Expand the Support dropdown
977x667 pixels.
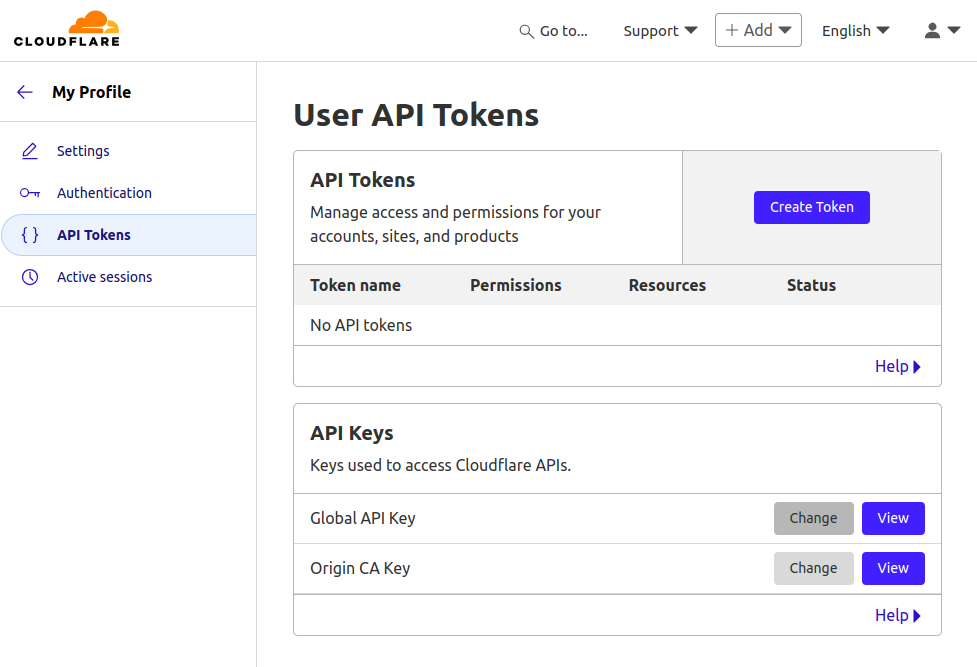click(659, 31)
